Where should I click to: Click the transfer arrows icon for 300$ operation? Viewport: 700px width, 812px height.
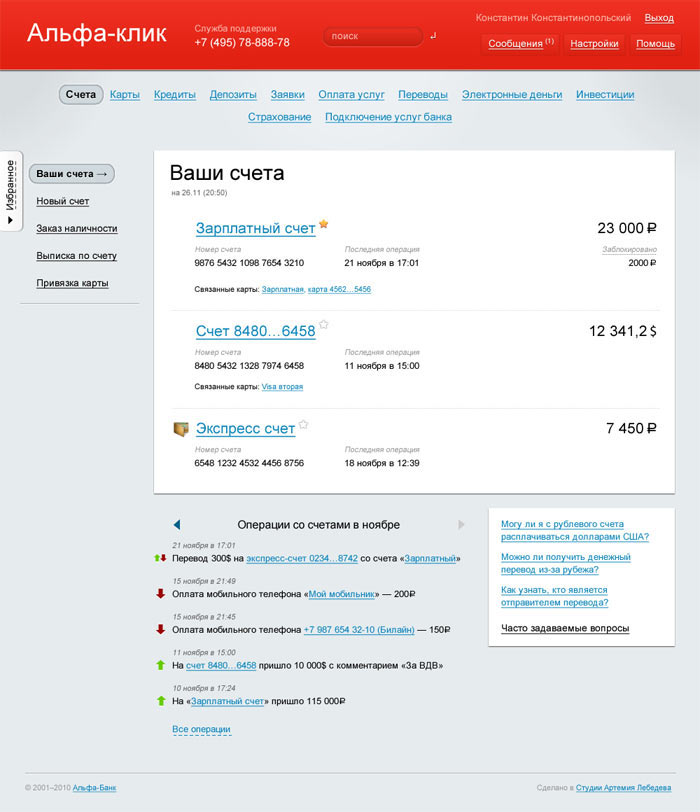tap(160, 558)
